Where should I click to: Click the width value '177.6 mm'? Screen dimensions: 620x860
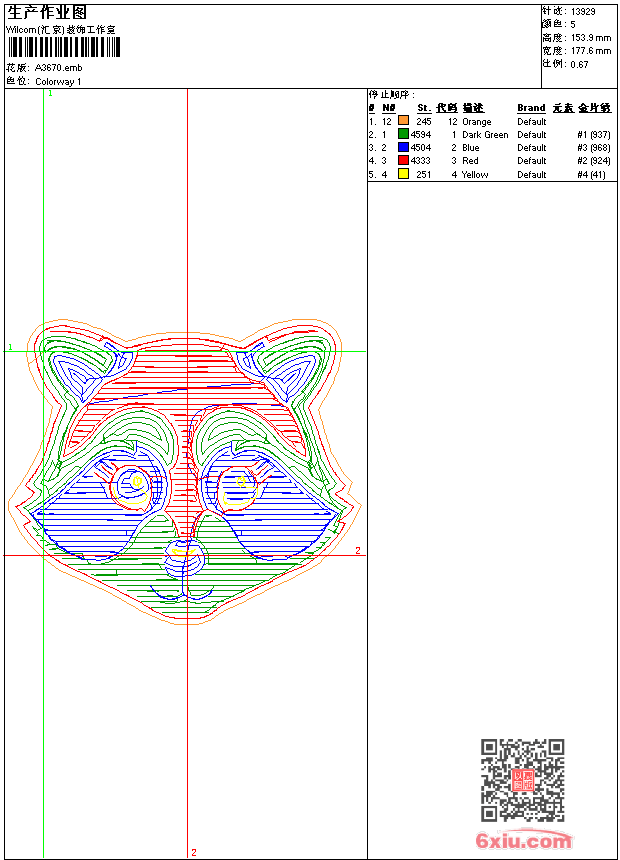(x=591, y=51)
